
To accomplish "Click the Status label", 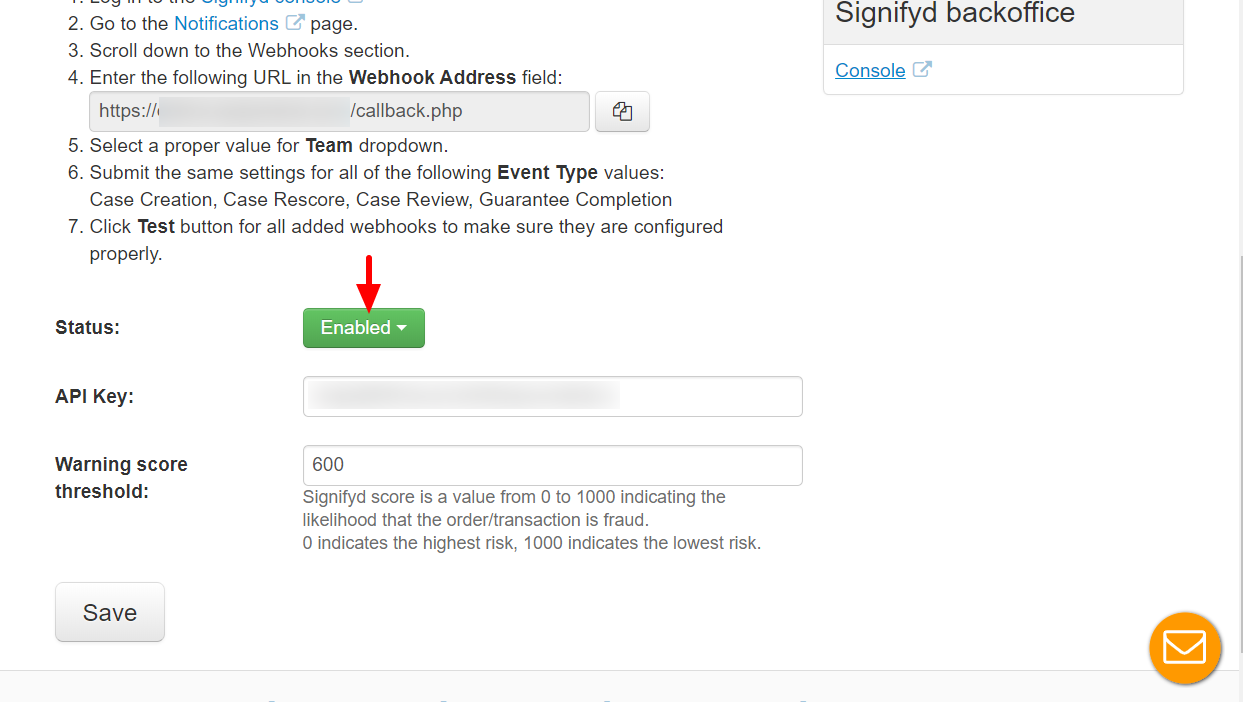I will pos(87,327).
